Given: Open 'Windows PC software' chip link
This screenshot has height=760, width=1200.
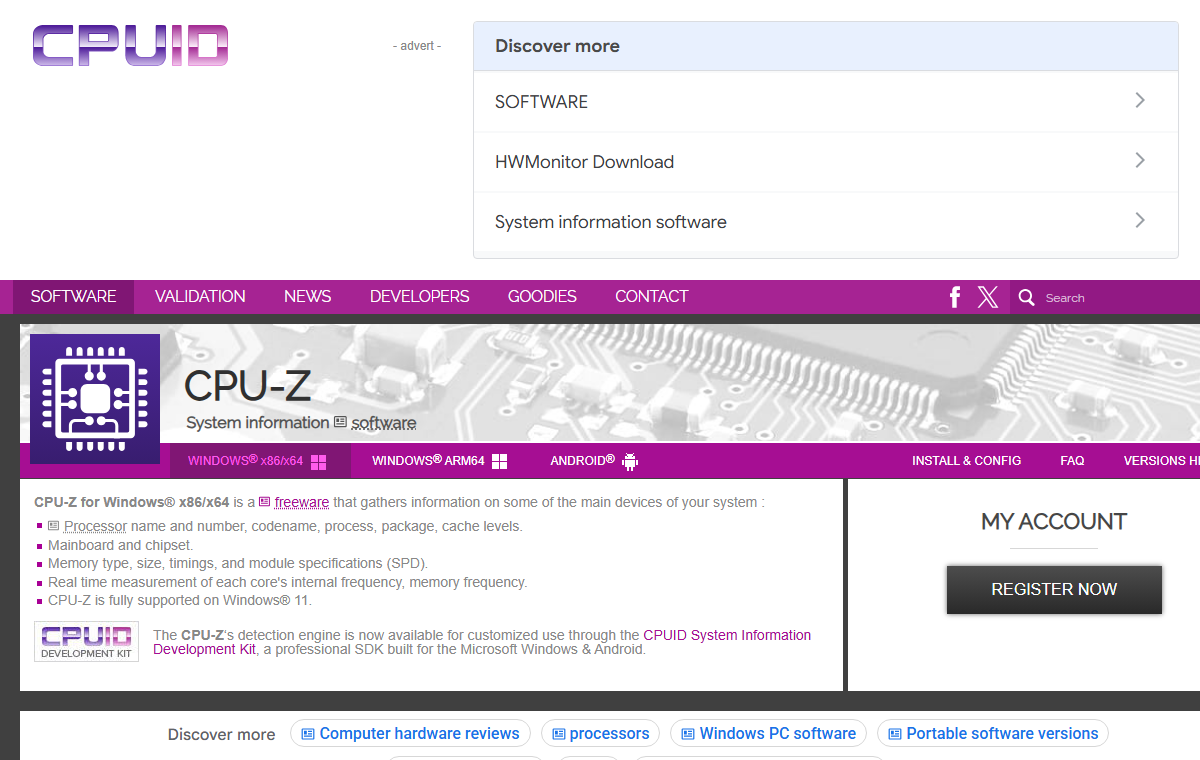Looking at the screenshot, I should (x=768, y=734).
